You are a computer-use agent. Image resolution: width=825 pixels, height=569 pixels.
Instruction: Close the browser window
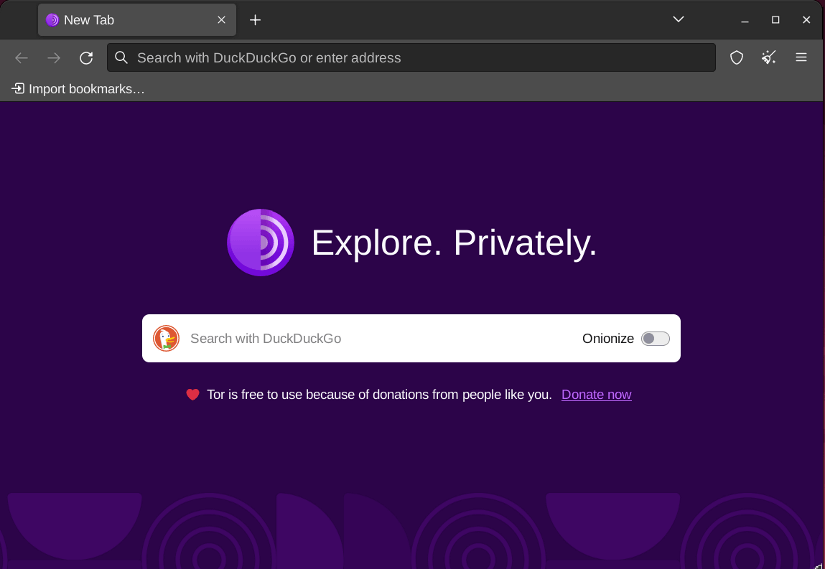click(x=806, y=20)
